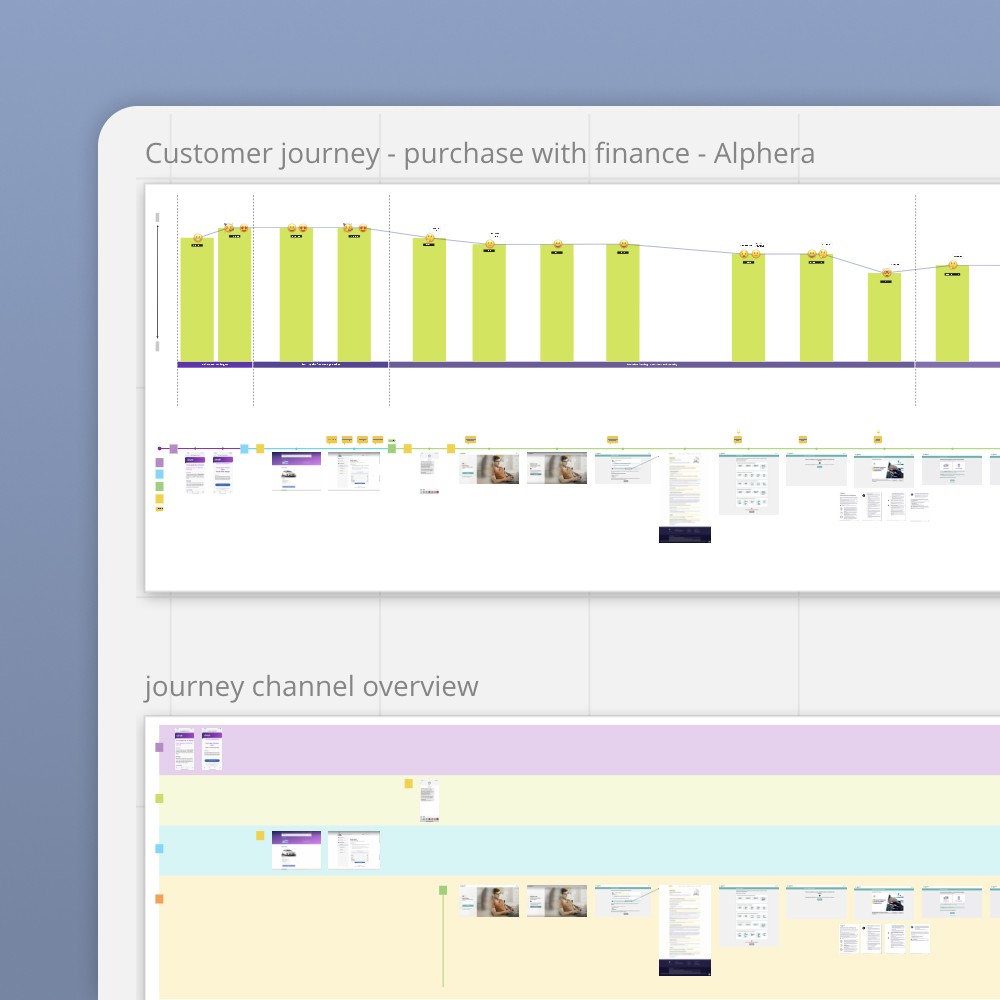The width and height of the screenshot is (1000, 1000).
Task: Select the vertical axis arrow left of the chart
Action: [x=158, y=282]
